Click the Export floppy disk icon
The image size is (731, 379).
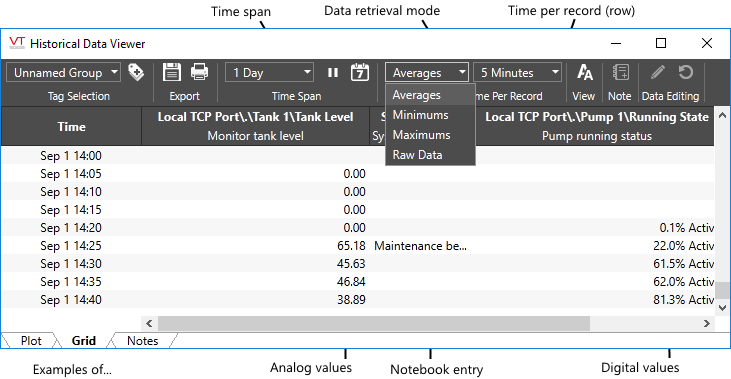172,72
